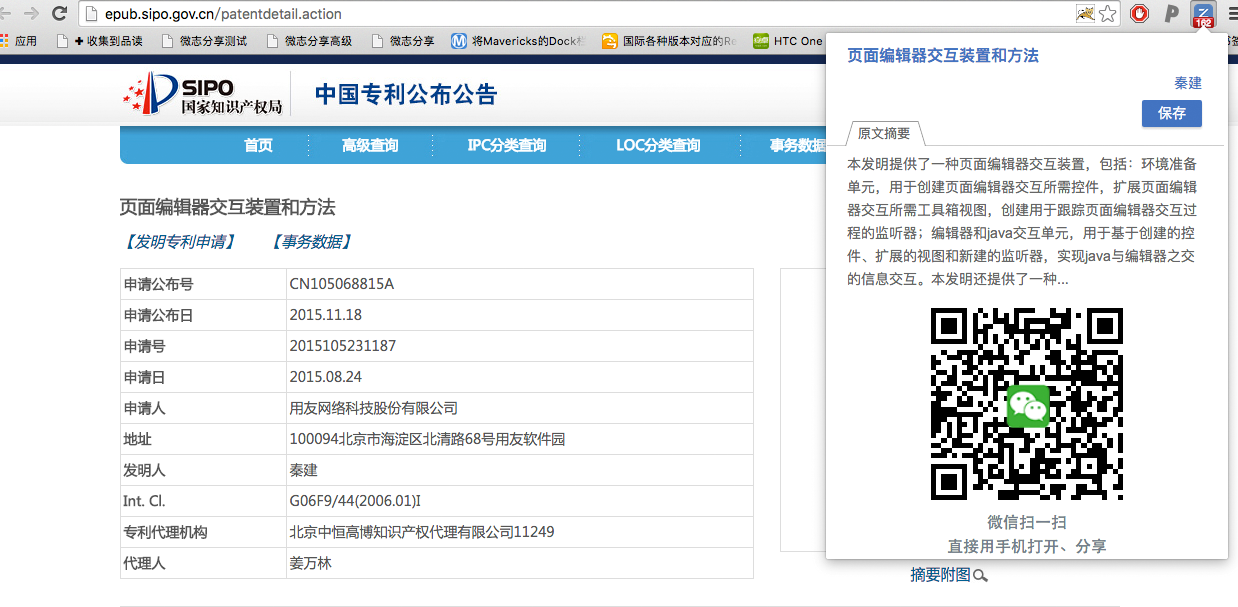Viewport: 1238px width, 607px height.
Task: Bookmark this page with the star icon
Action: (1107, 14)
